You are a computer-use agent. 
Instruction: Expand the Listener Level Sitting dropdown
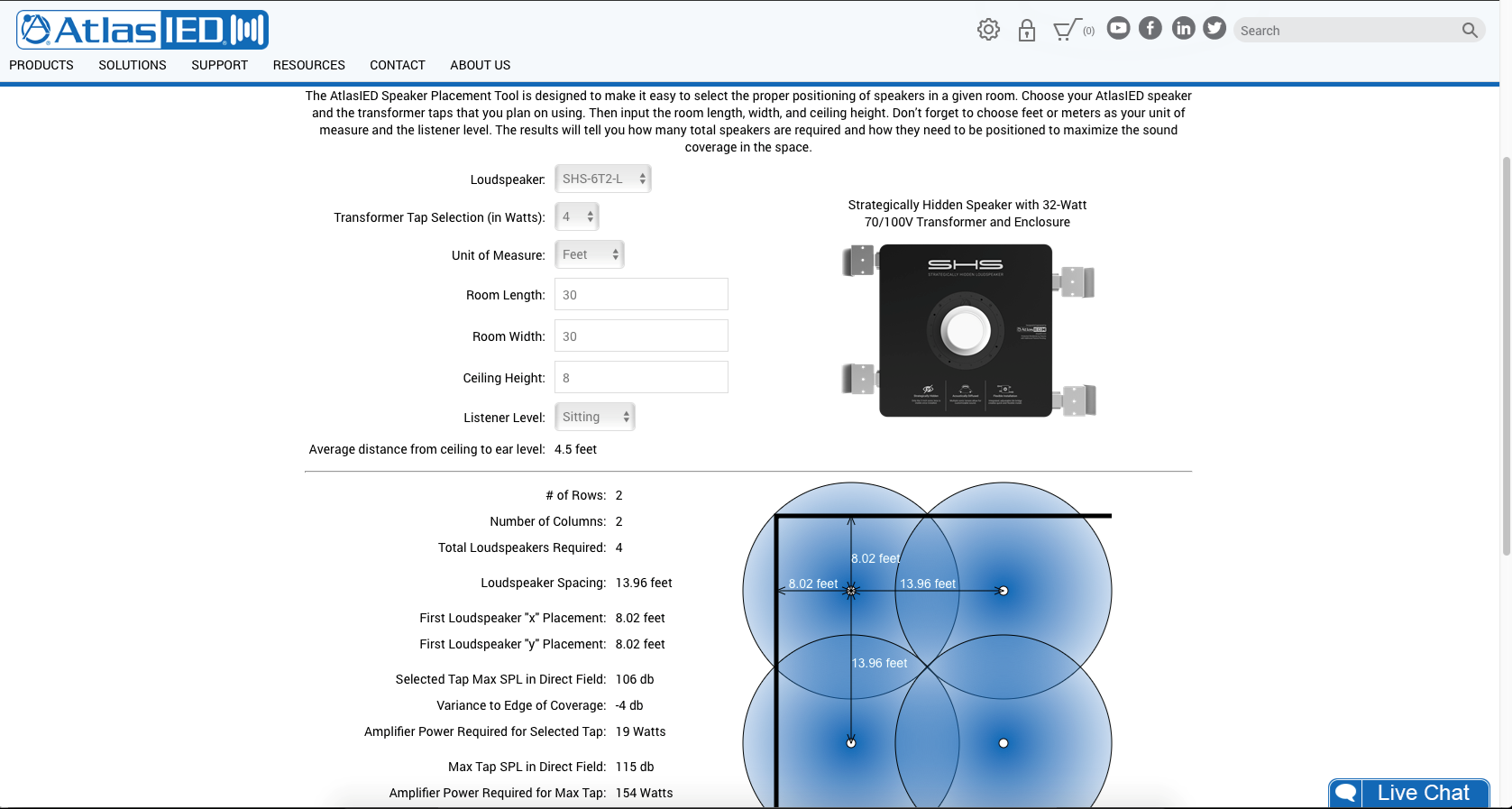click(595, 417)
